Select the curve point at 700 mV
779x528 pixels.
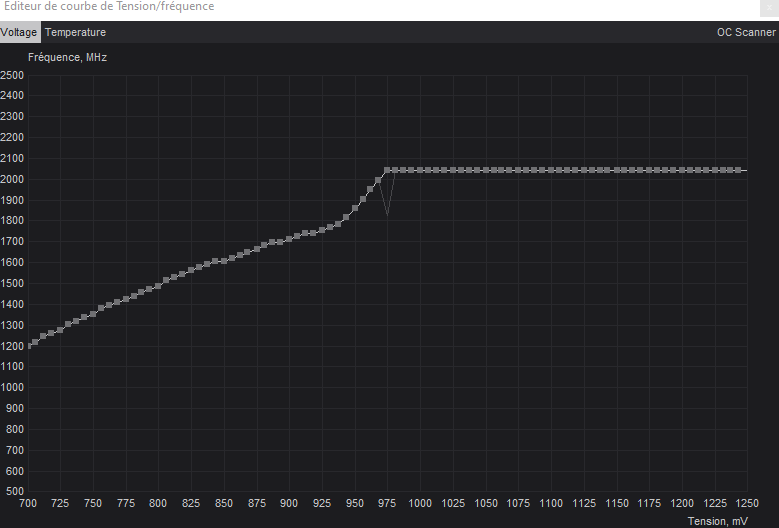pos(29,346)
